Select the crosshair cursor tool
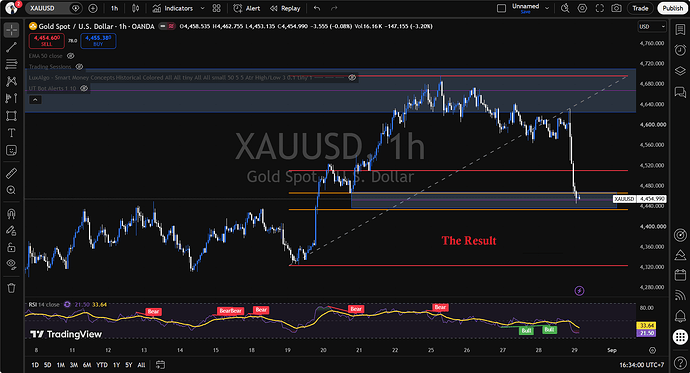 tap(11, 30)
